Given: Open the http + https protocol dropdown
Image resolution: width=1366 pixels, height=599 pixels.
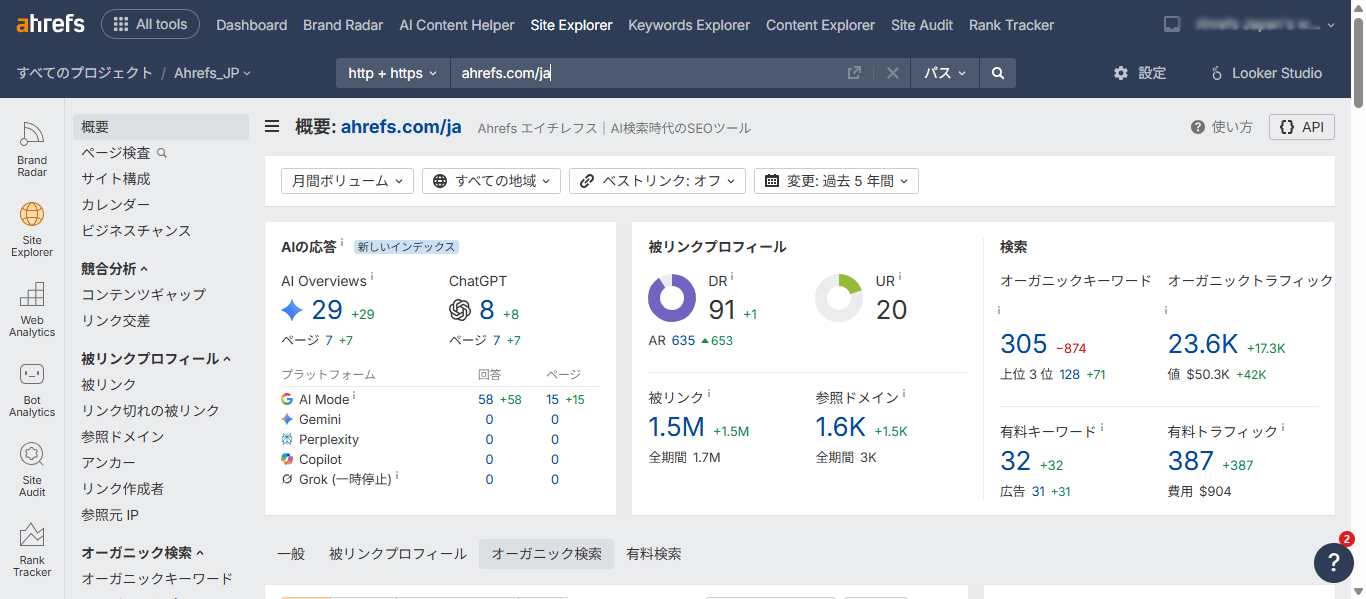Looking at the screenshot, I should pyautogui.click(x=393, y=73).
